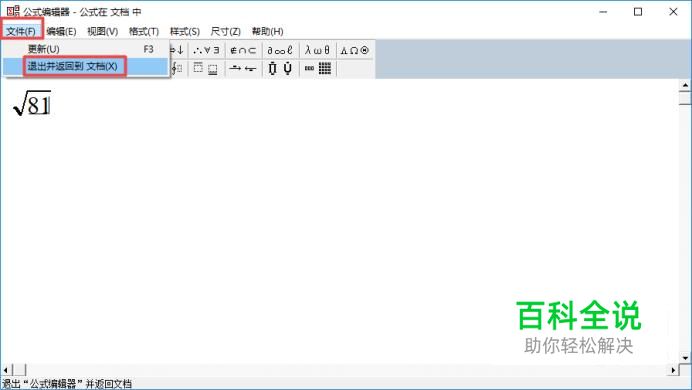Viewport: 692px width, 390px height.
Task: Minimize the Equation Editor window
Action: 603,11
